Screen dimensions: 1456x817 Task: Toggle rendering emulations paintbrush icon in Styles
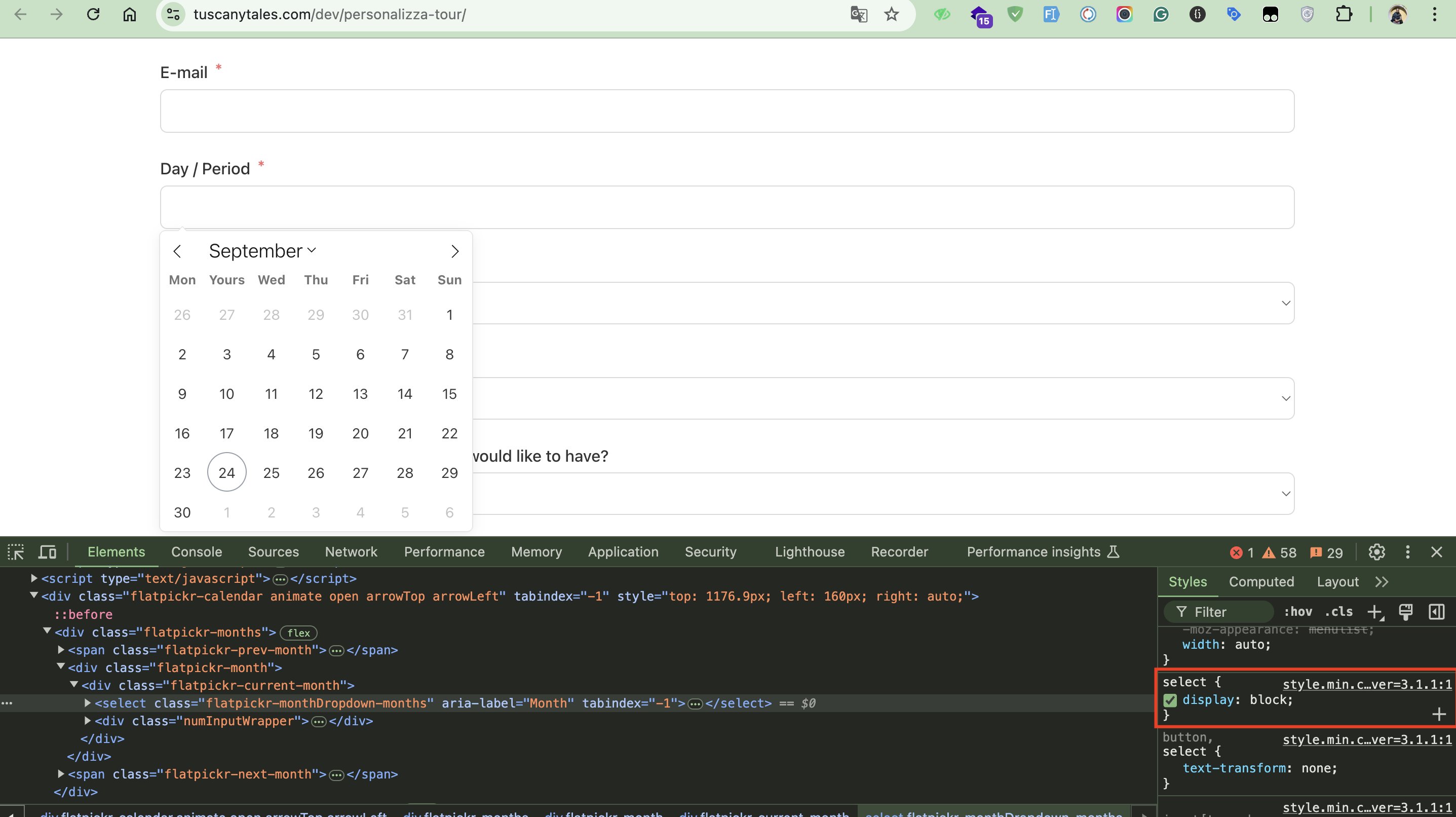(1406, 612)
